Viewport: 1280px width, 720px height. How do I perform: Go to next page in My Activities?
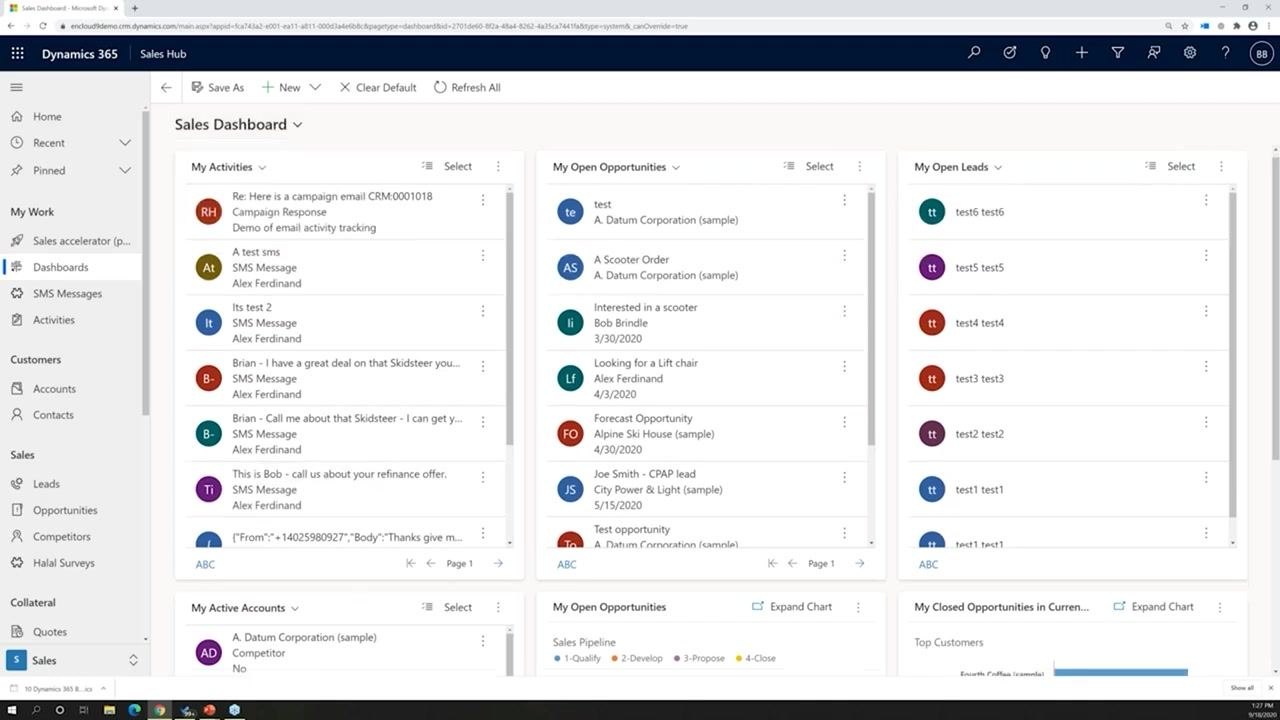(498, 563)
